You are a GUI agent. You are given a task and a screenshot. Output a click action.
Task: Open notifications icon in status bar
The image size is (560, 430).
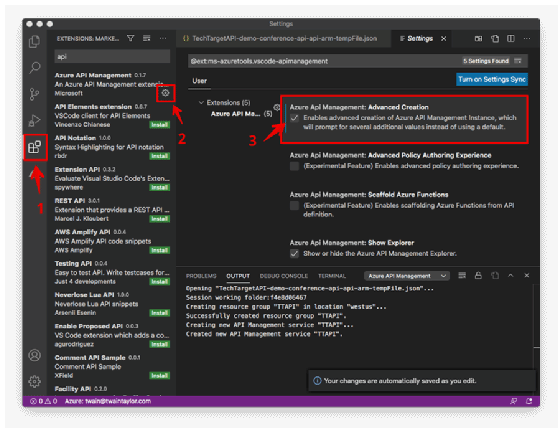click(529, 401)
